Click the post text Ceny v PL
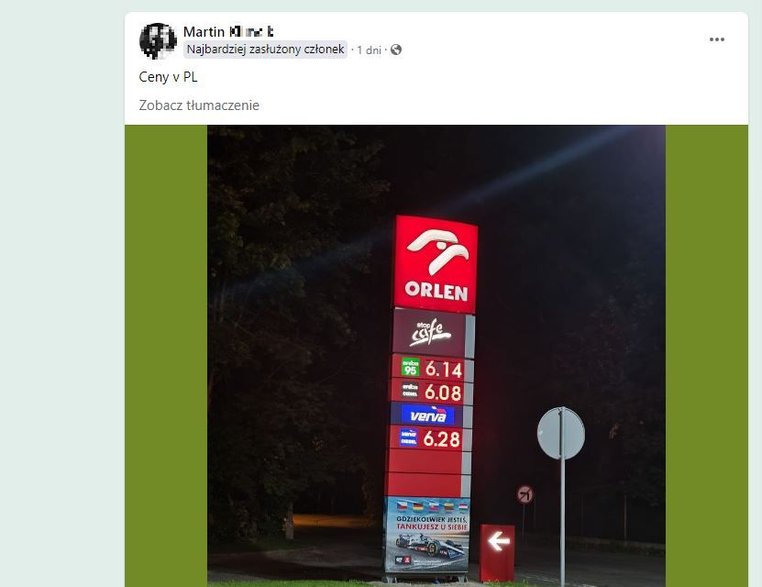 click(168, 77)
